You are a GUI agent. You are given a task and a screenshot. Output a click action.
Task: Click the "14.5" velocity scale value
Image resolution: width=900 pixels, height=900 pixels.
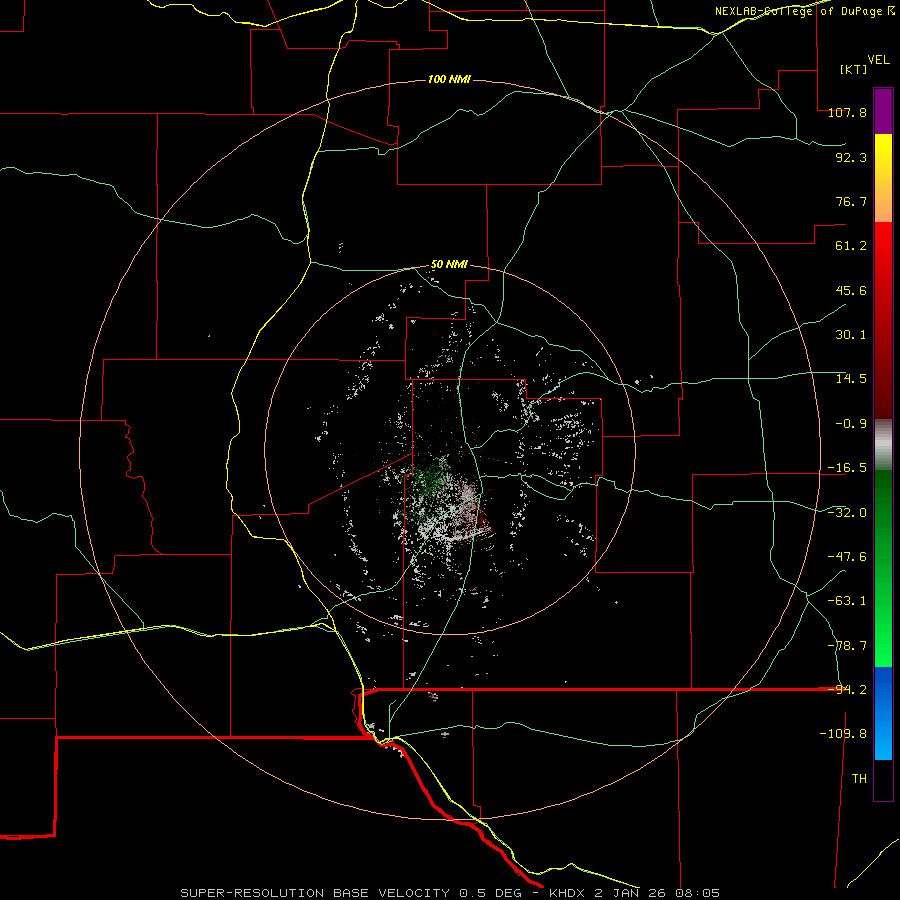click(x=851, y=379)
